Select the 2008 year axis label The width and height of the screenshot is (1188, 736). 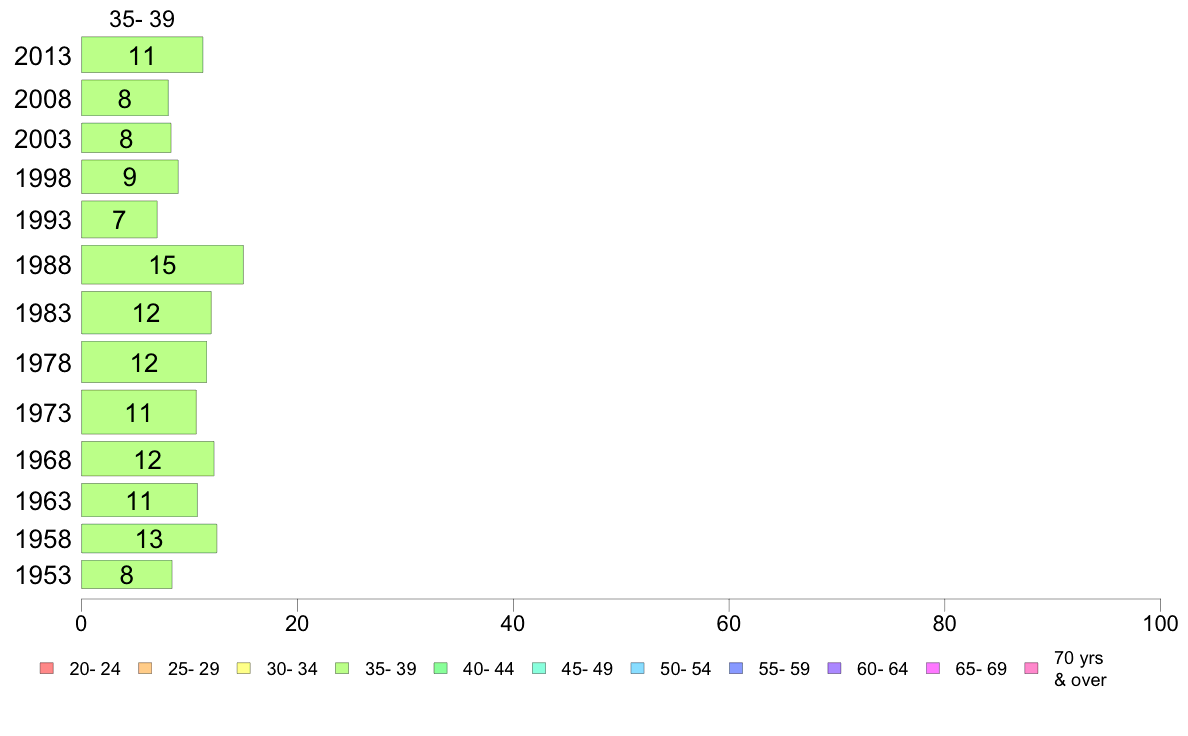(x=42, y=99)
